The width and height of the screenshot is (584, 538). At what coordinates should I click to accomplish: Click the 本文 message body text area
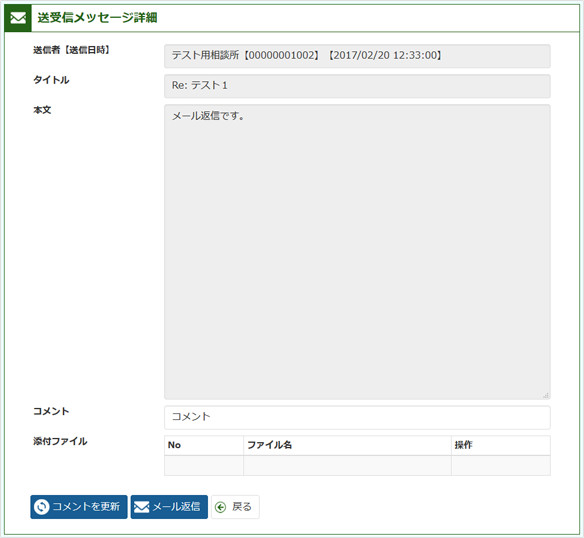(357, 252)
